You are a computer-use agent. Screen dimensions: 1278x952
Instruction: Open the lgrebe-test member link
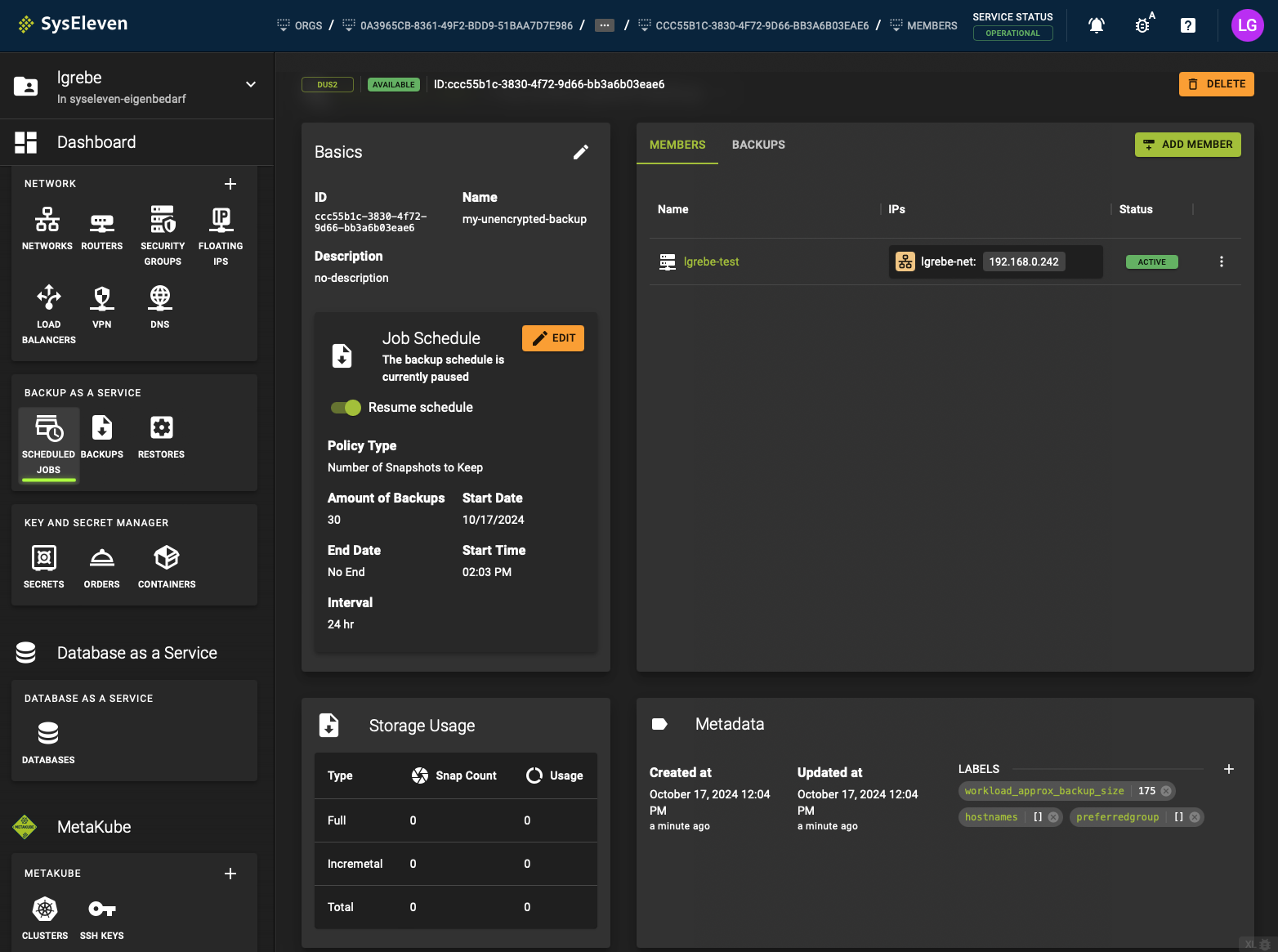point(711,261)
